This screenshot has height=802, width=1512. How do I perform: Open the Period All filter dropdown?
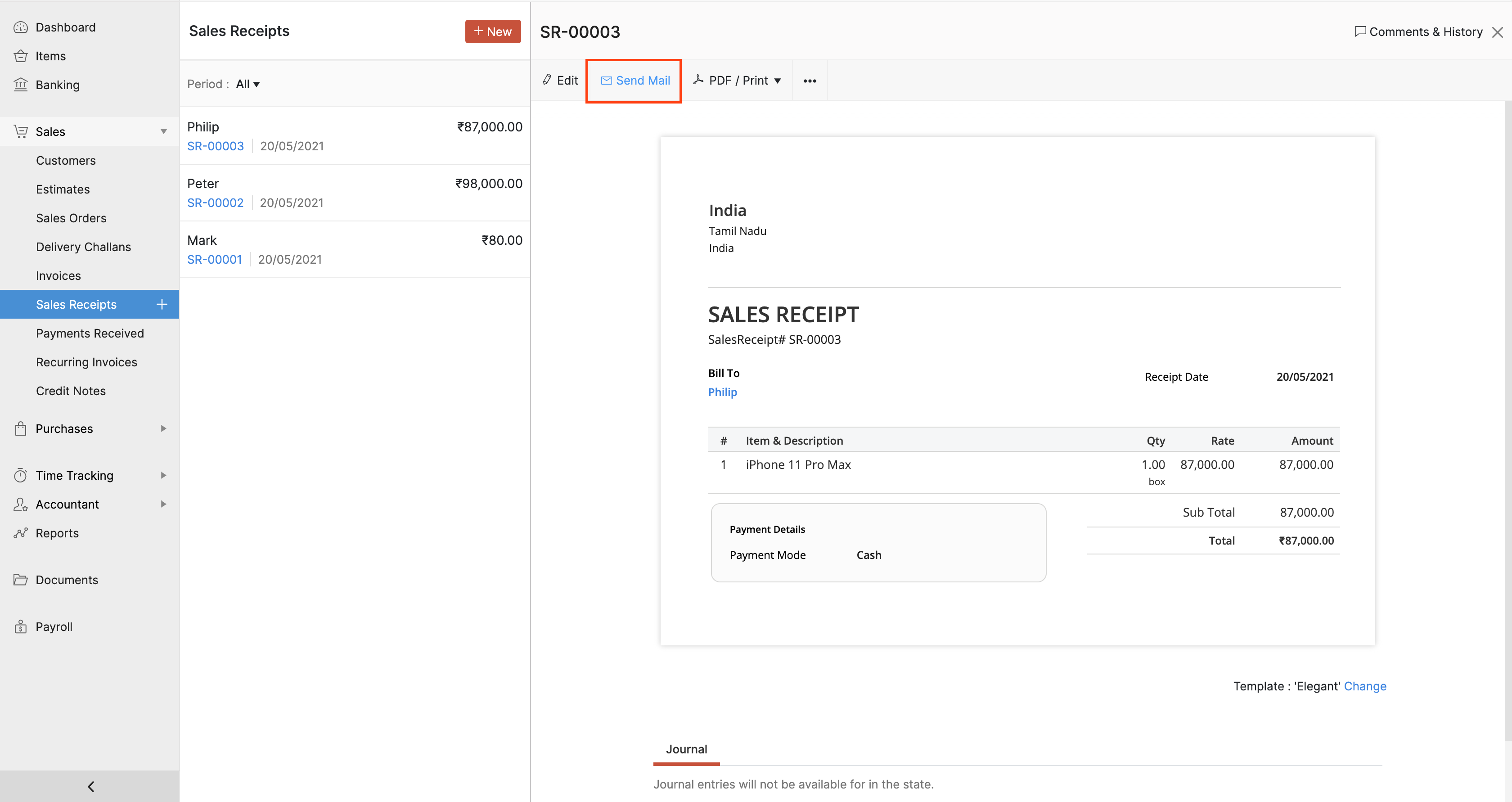pyautogui.click(x=247, y=85)
